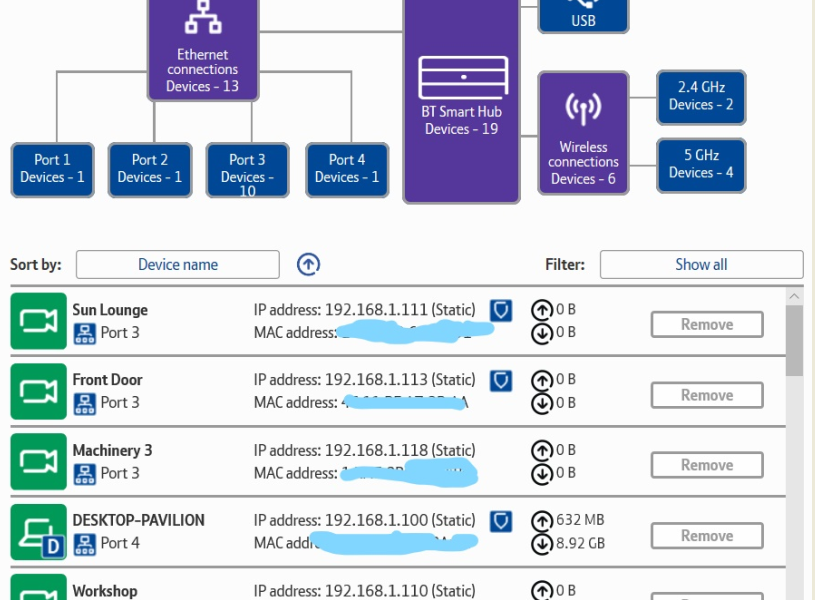The image size is (815, 600).
Task: Click the Machinery 3 camera icon
Action: click(x=39, y=461)
